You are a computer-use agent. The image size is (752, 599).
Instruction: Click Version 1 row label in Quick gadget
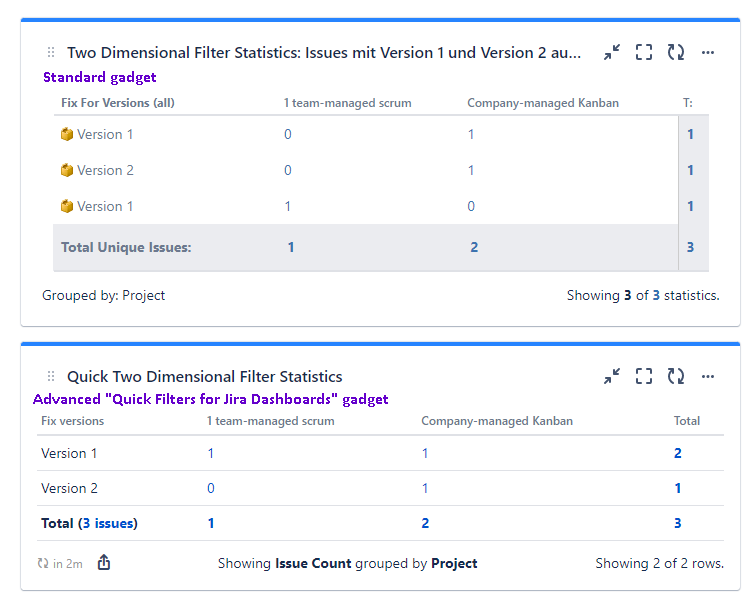(x=69, y=453)
